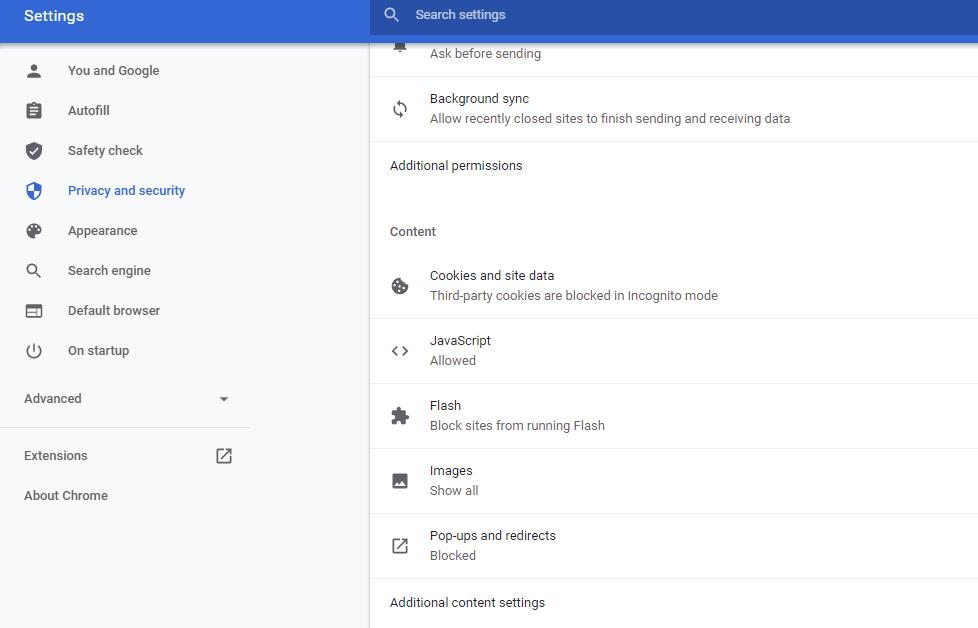Viewport: 978px width, 628px height.
Task: Click the 'Ask before sending' text
Action: point(485,54)
